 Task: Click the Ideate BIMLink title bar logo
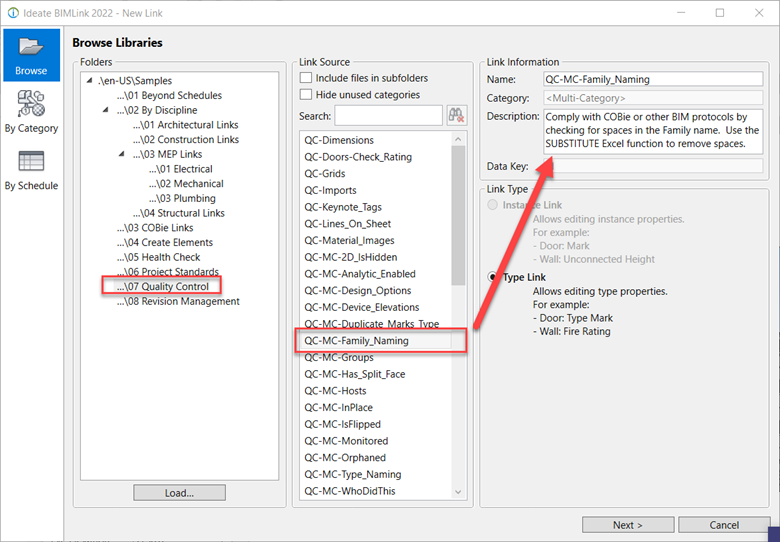click(13, 13)
